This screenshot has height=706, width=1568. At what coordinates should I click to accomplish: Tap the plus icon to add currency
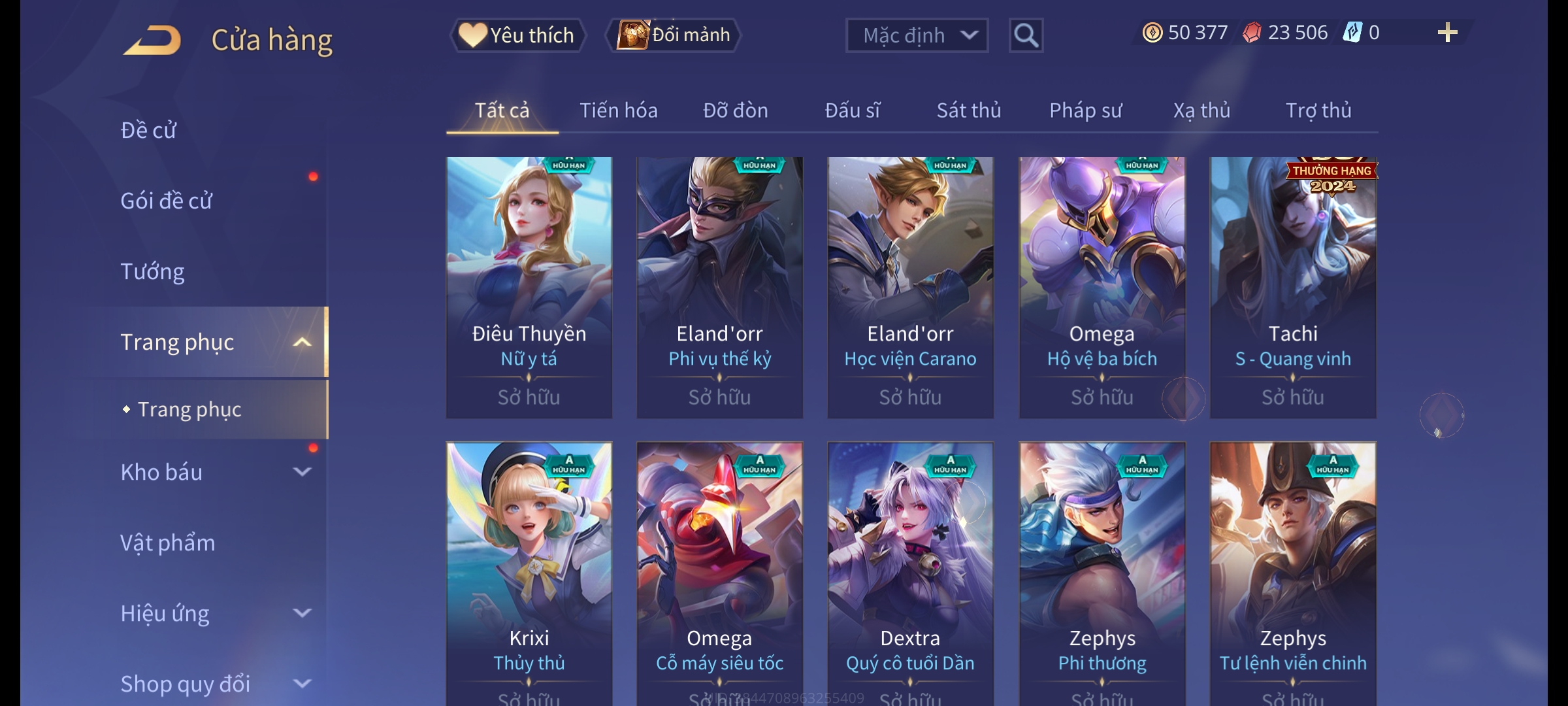pyautogui.click(x=1447, y=33)
